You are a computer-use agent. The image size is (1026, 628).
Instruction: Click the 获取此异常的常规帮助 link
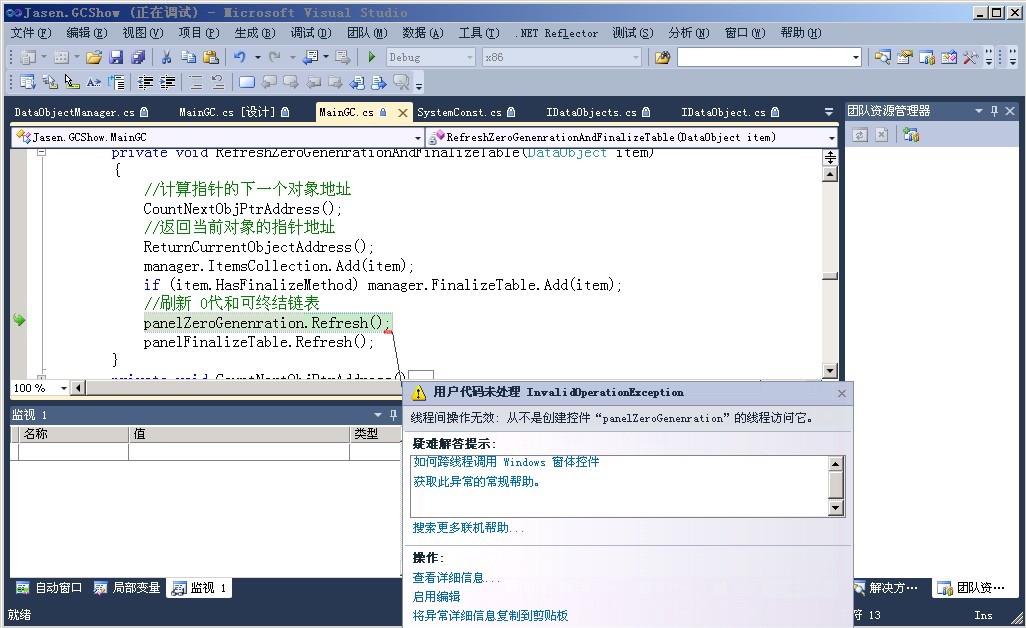click(477, 482)
